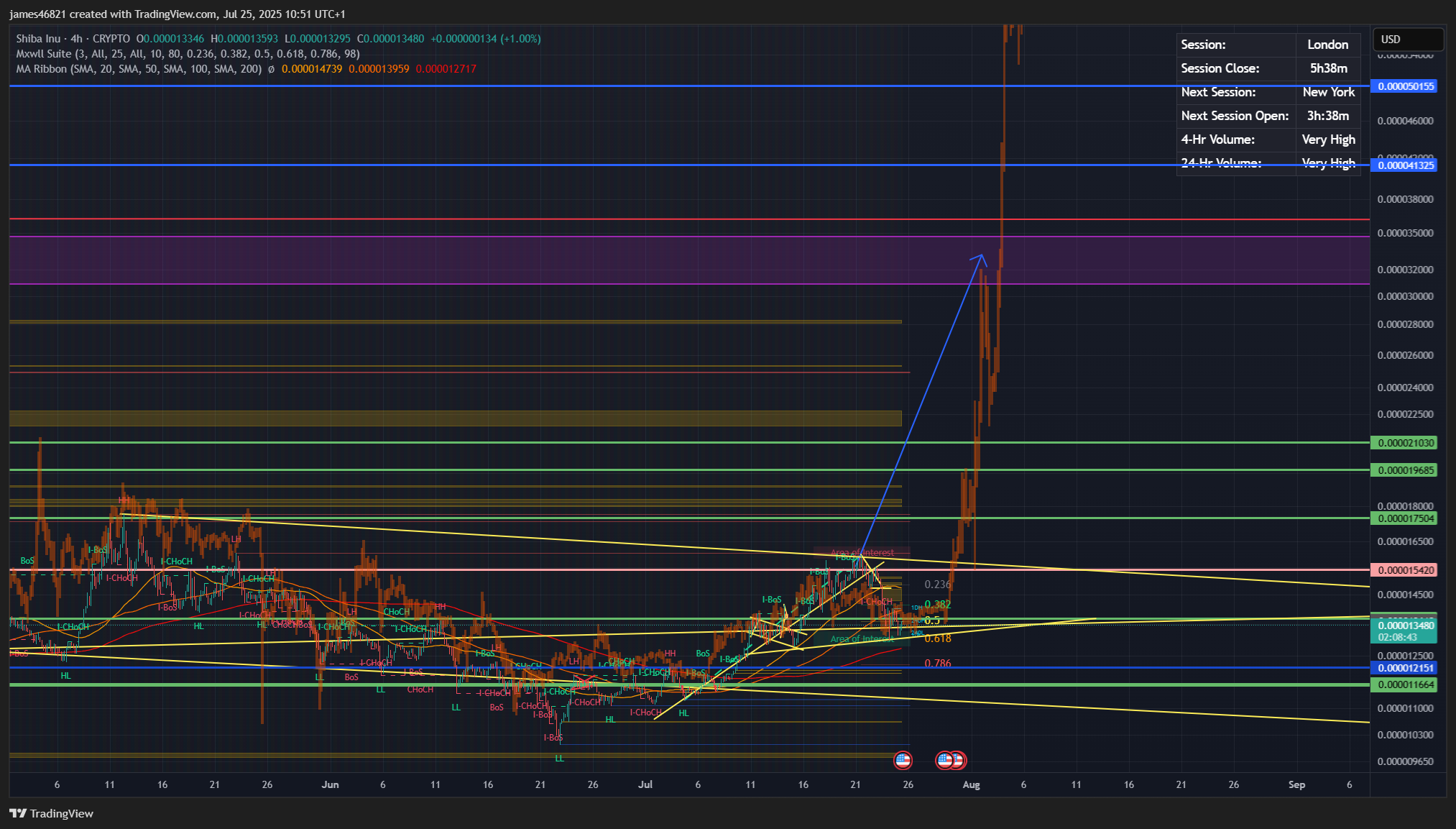Click the London session cell
This screenshot has width=1456, height=829.
coord(1327,45)
